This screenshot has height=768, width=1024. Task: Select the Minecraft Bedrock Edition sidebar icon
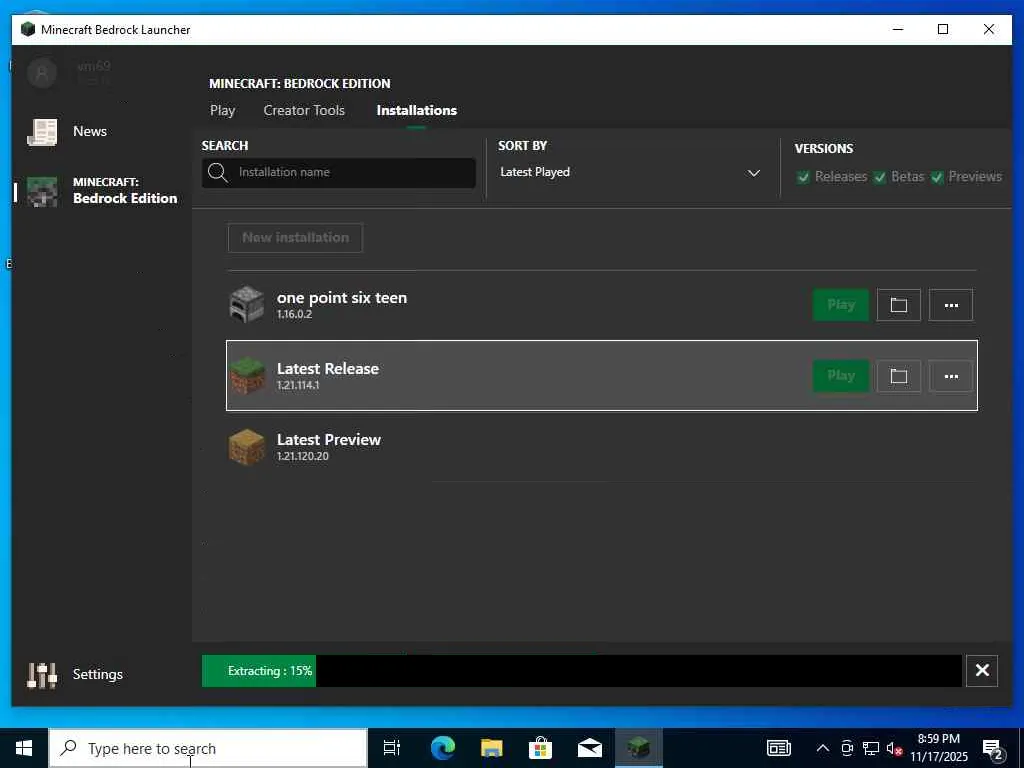pos(42,191)
